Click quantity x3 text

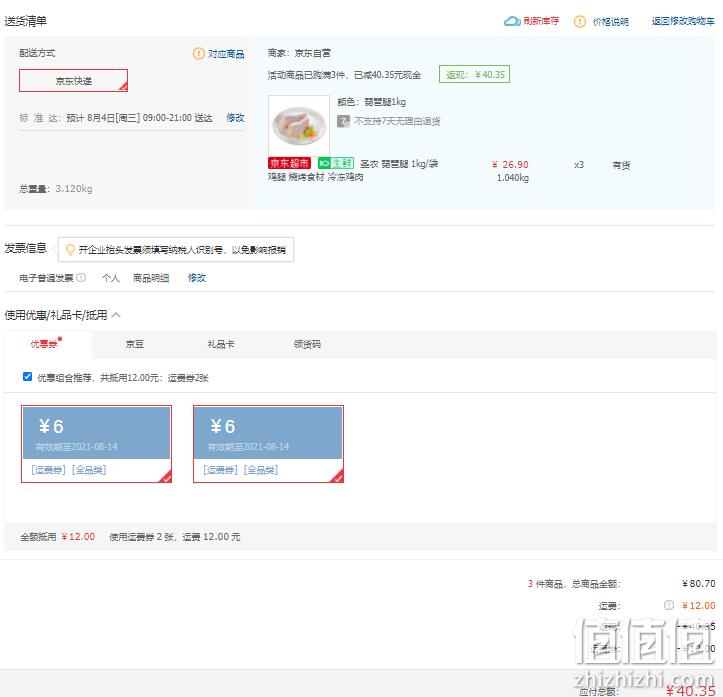(x=579, y=165)
